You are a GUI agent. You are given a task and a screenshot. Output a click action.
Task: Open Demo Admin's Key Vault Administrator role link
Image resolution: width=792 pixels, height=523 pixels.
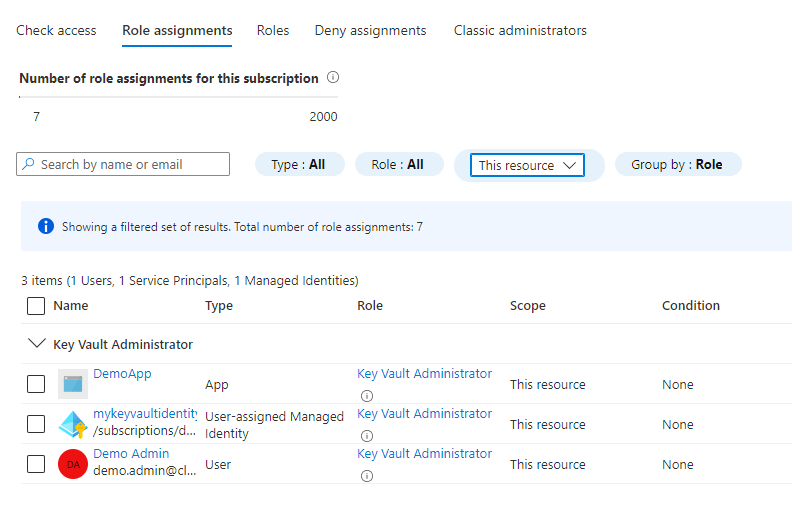pos(424,454)
